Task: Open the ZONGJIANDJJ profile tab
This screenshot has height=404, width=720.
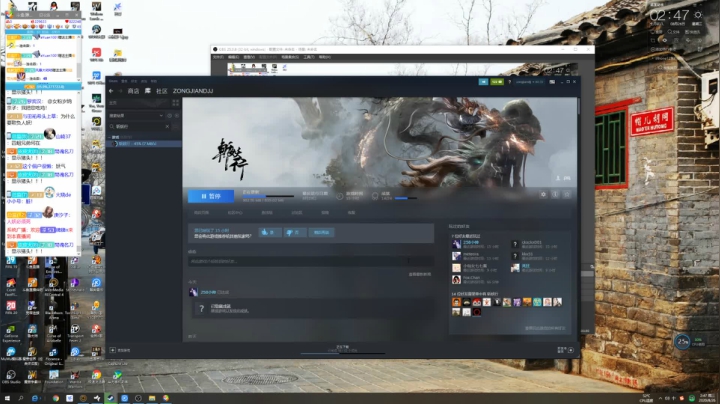Action: [193, 91]
